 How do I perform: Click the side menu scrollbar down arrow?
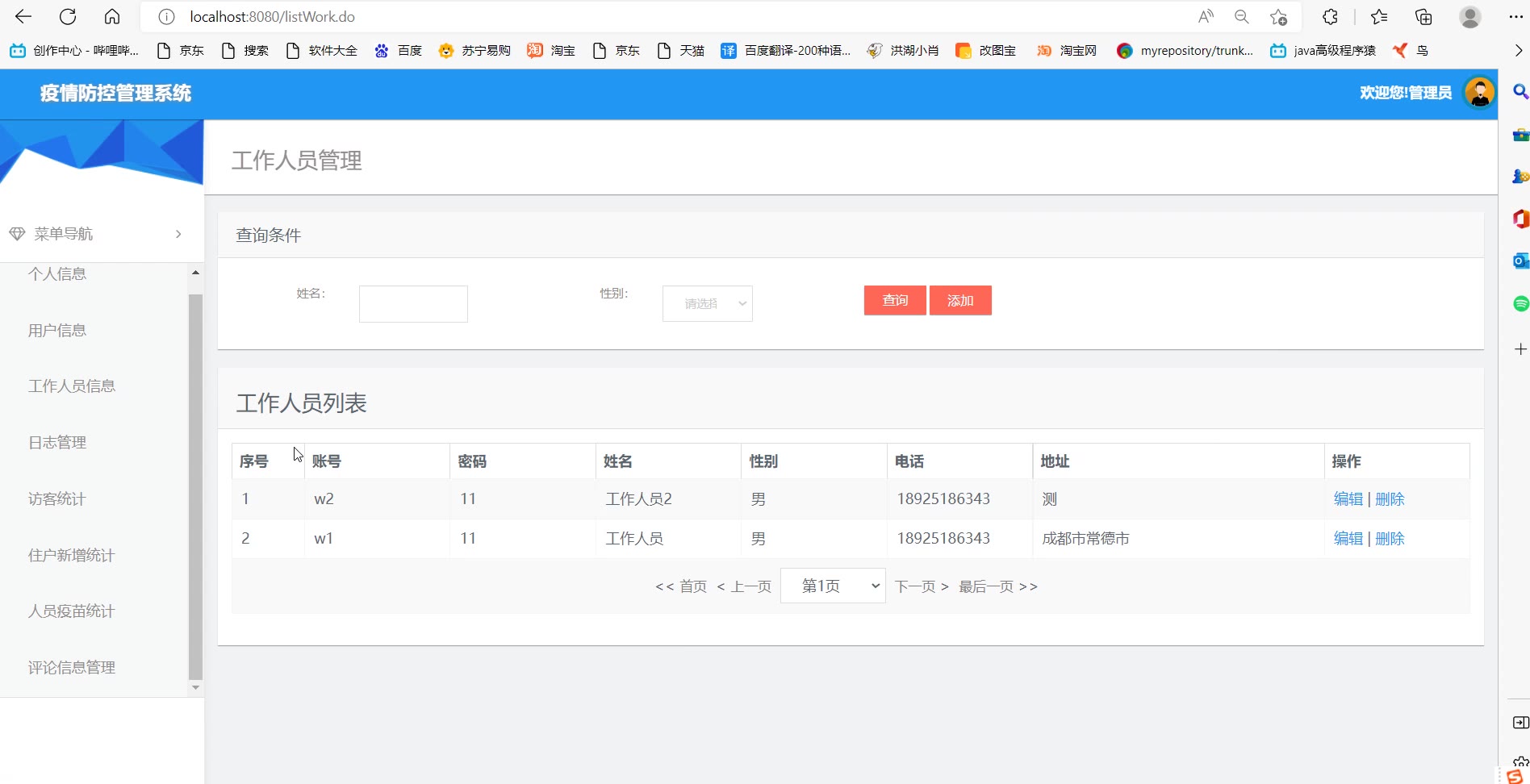click(195, 688)
